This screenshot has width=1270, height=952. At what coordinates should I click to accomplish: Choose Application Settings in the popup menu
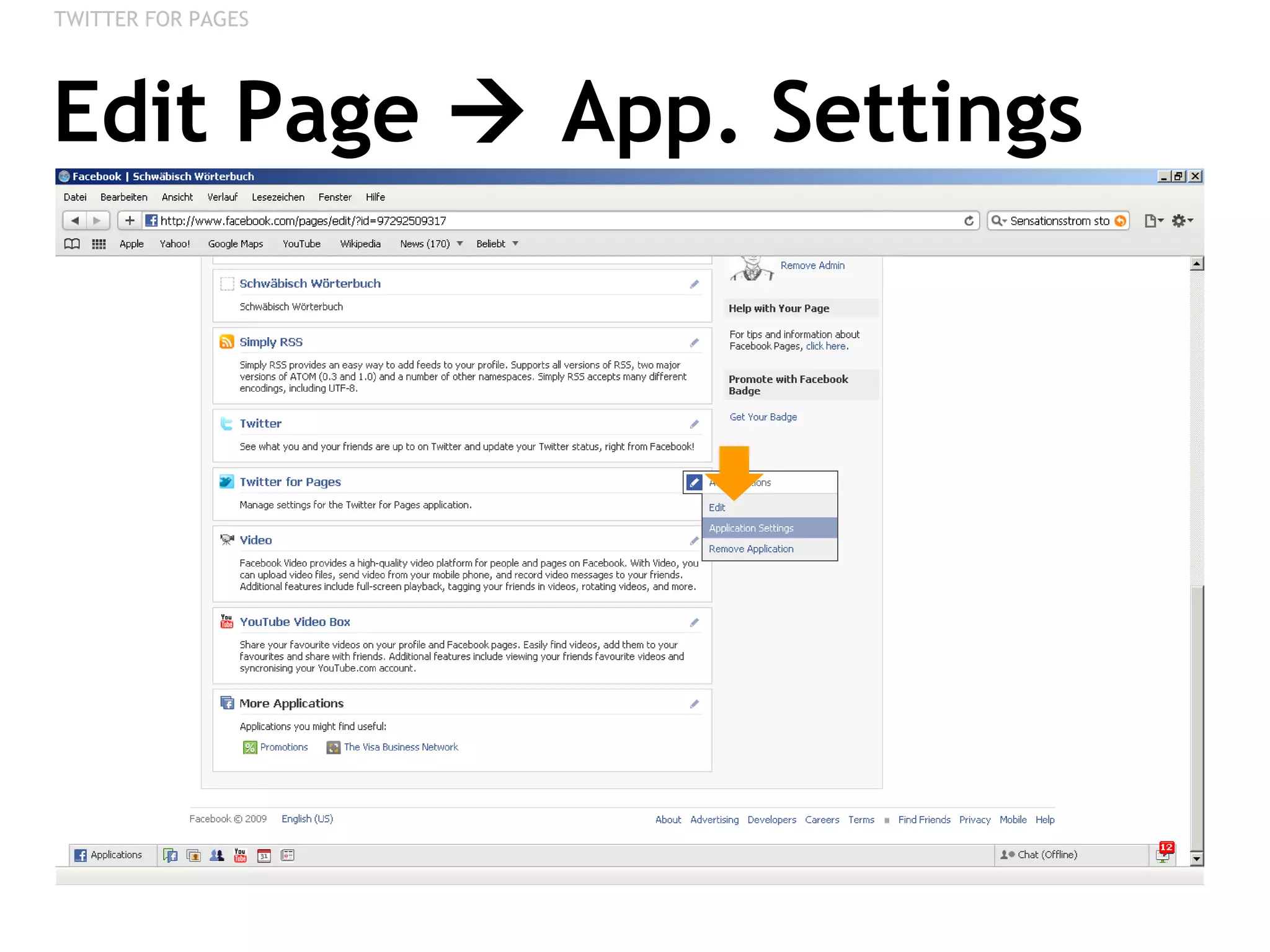770,528
